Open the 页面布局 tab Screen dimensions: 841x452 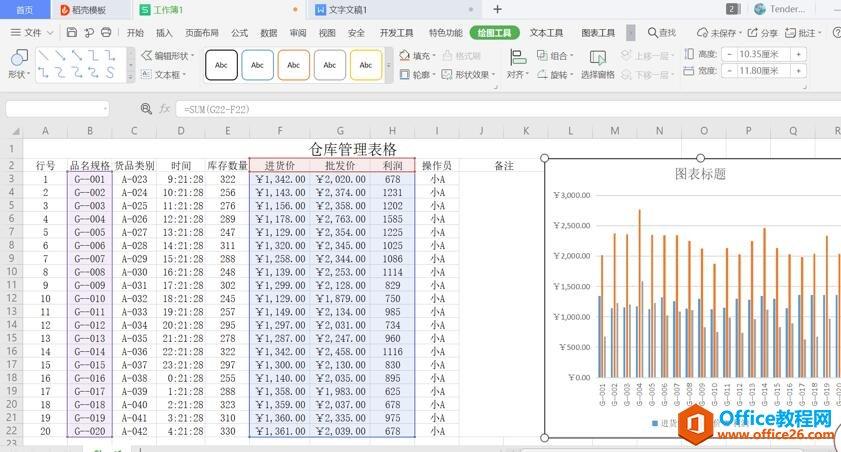(x=202, y=33)
